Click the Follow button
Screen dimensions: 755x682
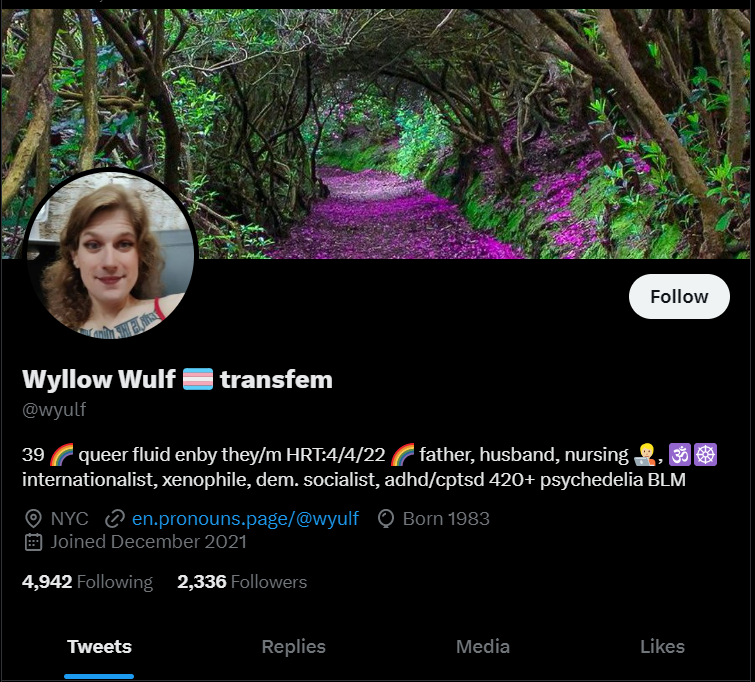(679, 296)
